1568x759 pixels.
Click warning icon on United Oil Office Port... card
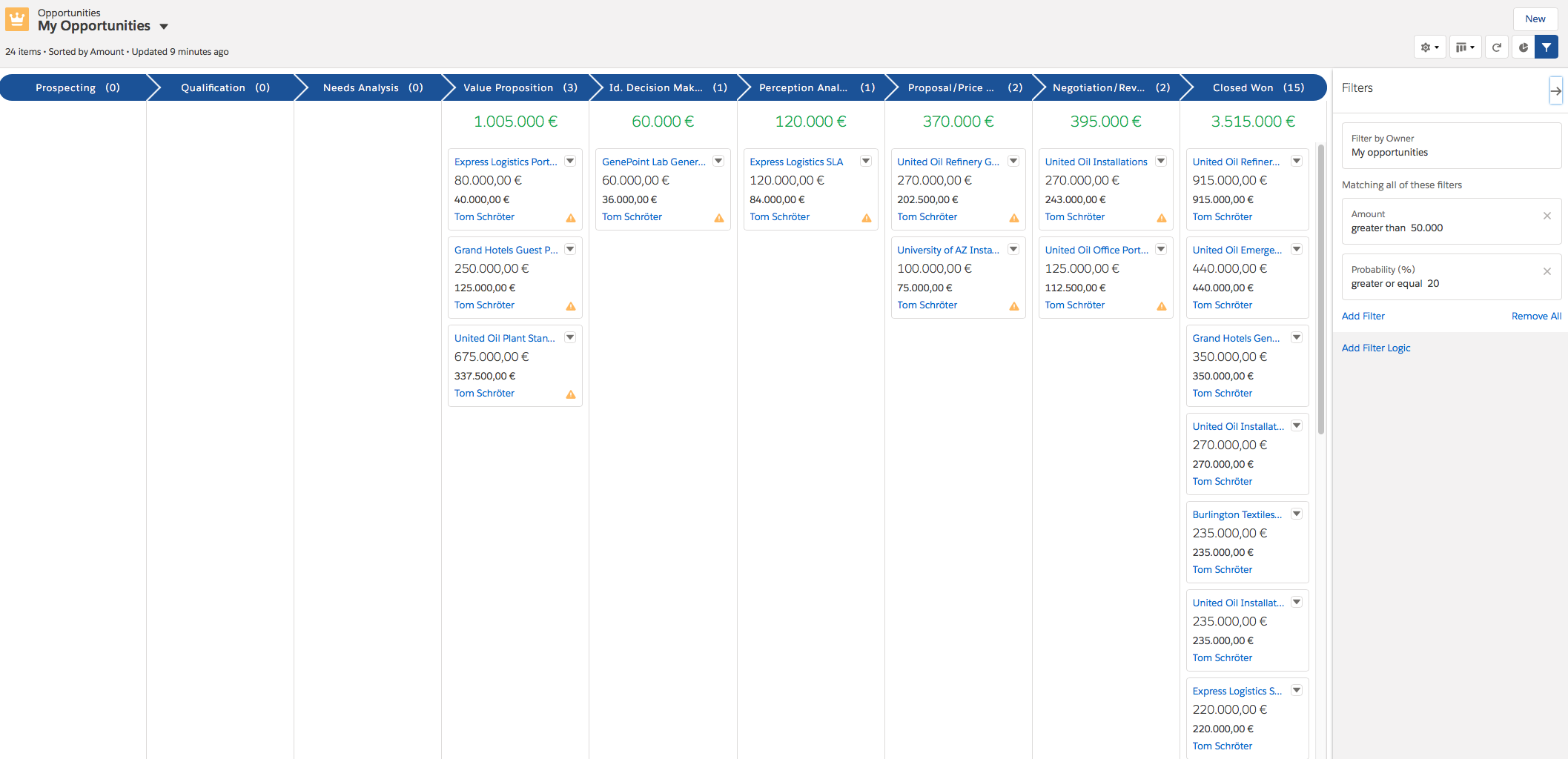click(x=1162, y=306)
